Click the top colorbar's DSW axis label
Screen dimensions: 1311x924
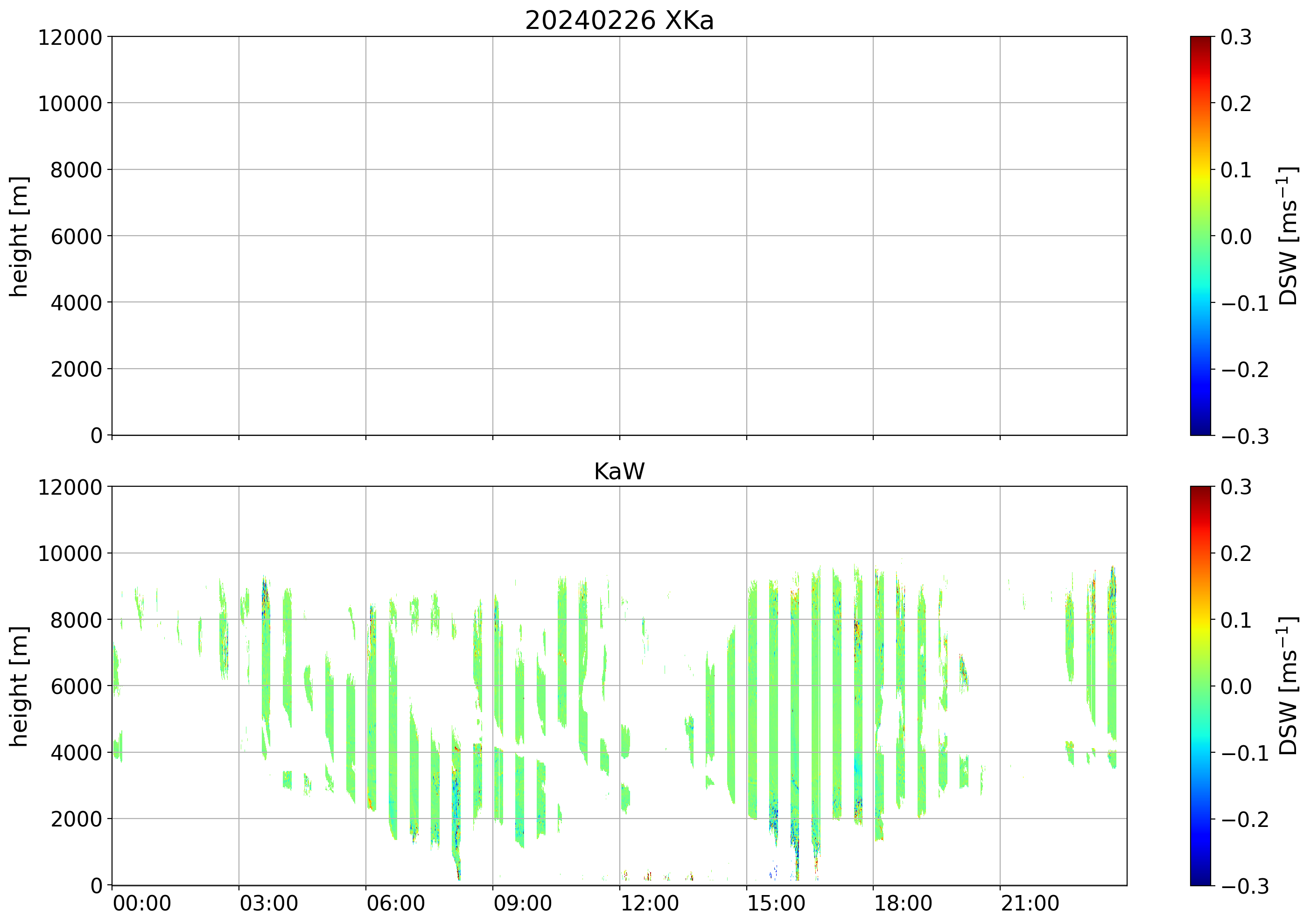1288,236
